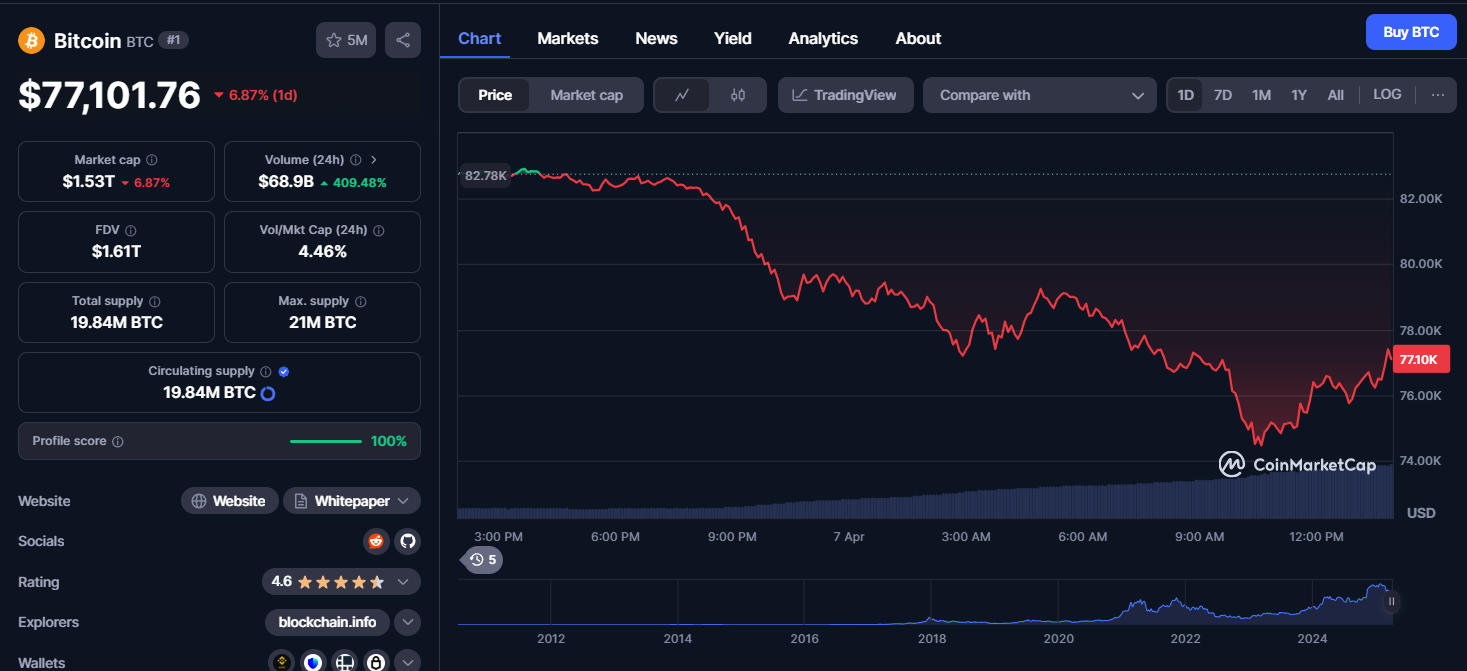Select the line chart icon
The height and width of the screenshot is (671, 1467).
[682, 95]
